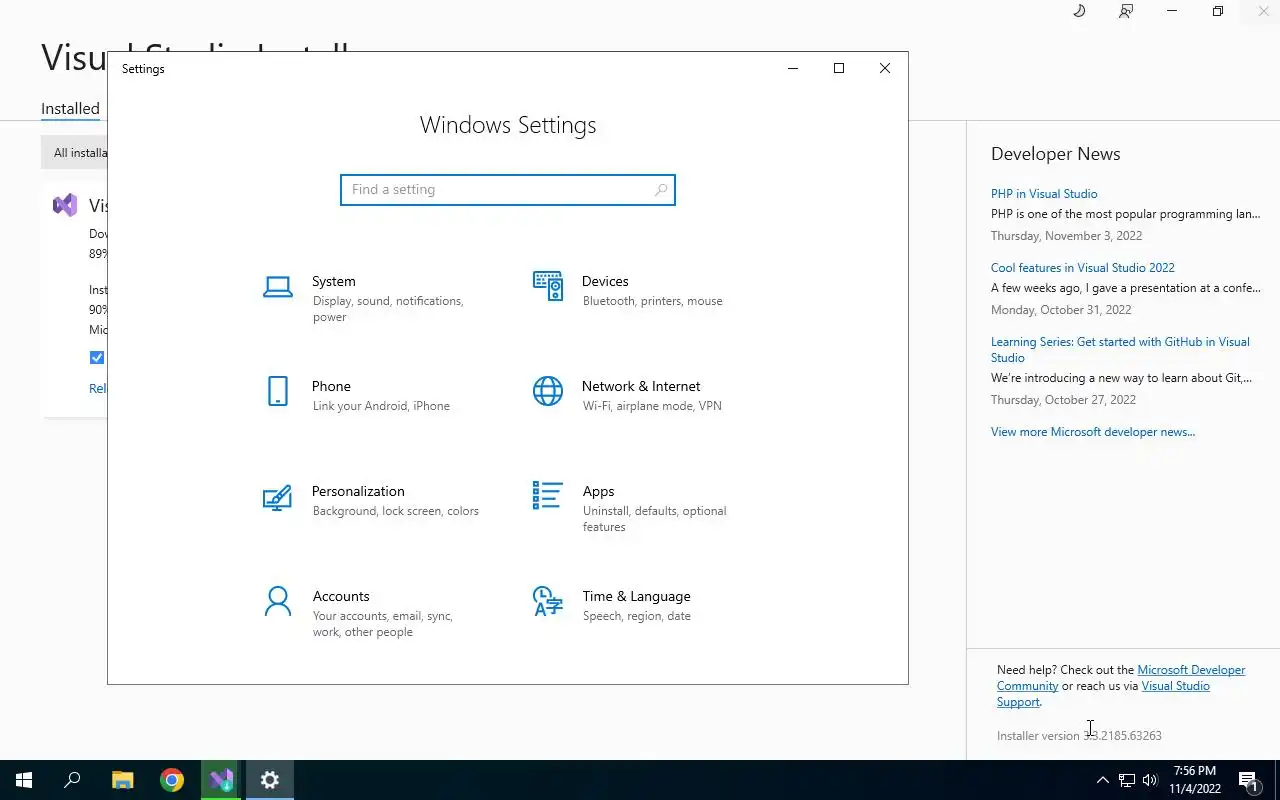1280x800 pixels.
Task: Open the Personalization paintbrush icon
Action: (x=277, y=497)
